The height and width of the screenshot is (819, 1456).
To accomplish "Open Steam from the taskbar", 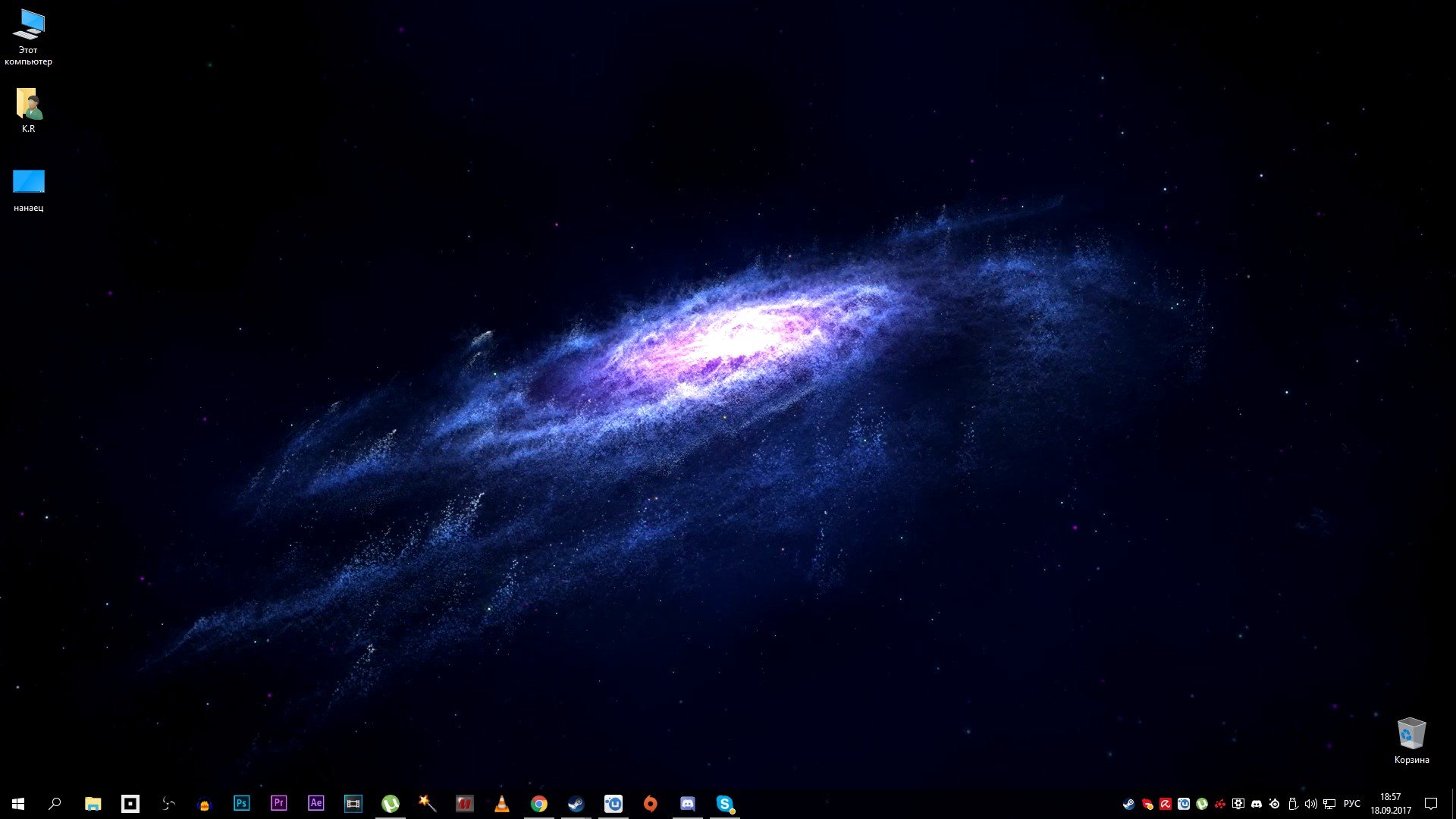I will (x=576, y=803).
